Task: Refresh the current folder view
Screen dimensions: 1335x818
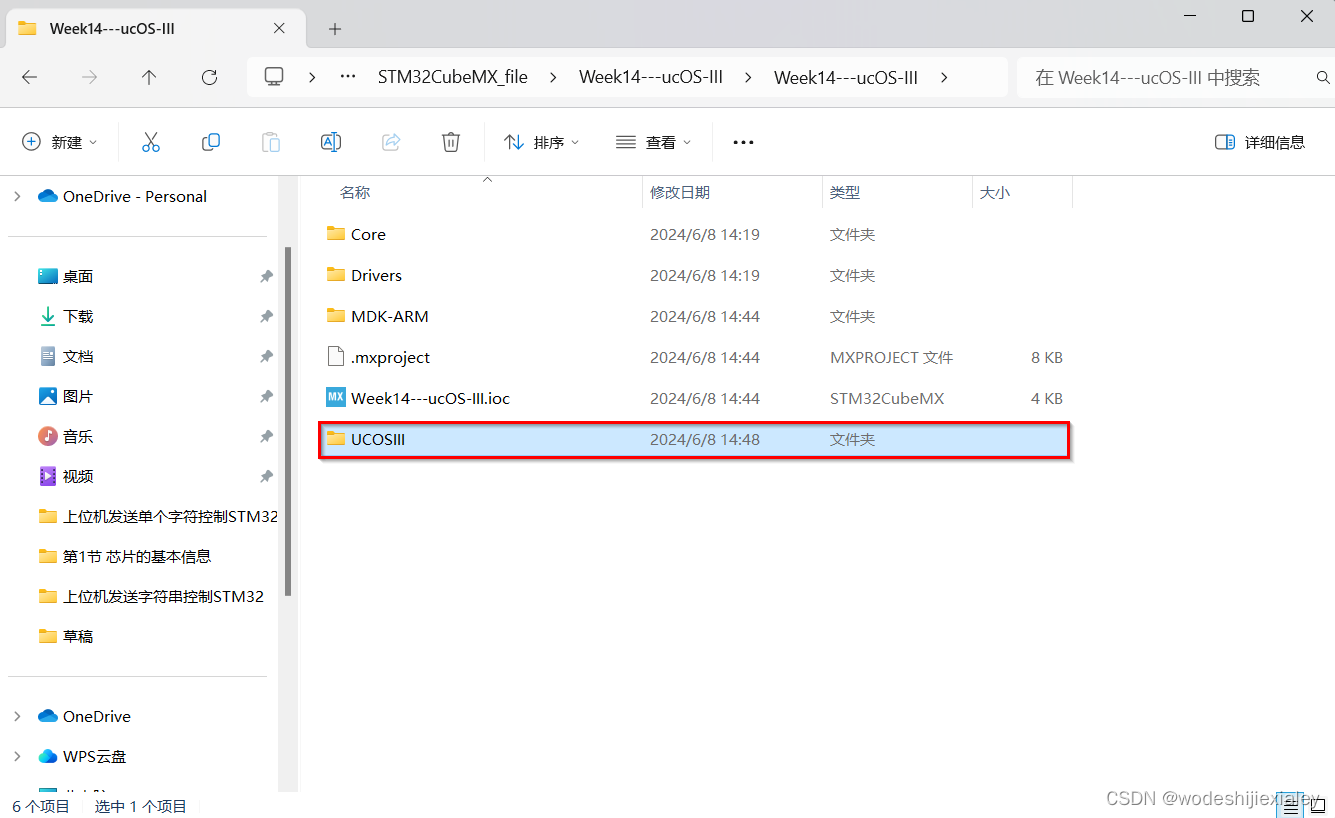Action: click(x=209, y=77)
